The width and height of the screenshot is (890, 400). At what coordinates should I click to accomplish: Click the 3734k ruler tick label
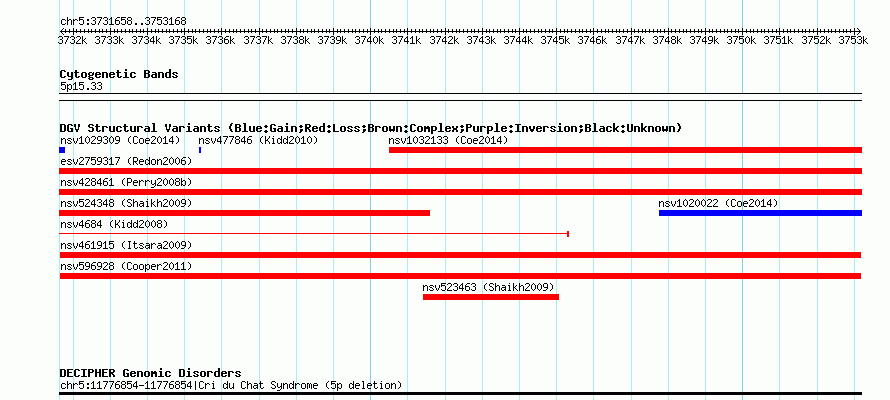pos(146,40)
